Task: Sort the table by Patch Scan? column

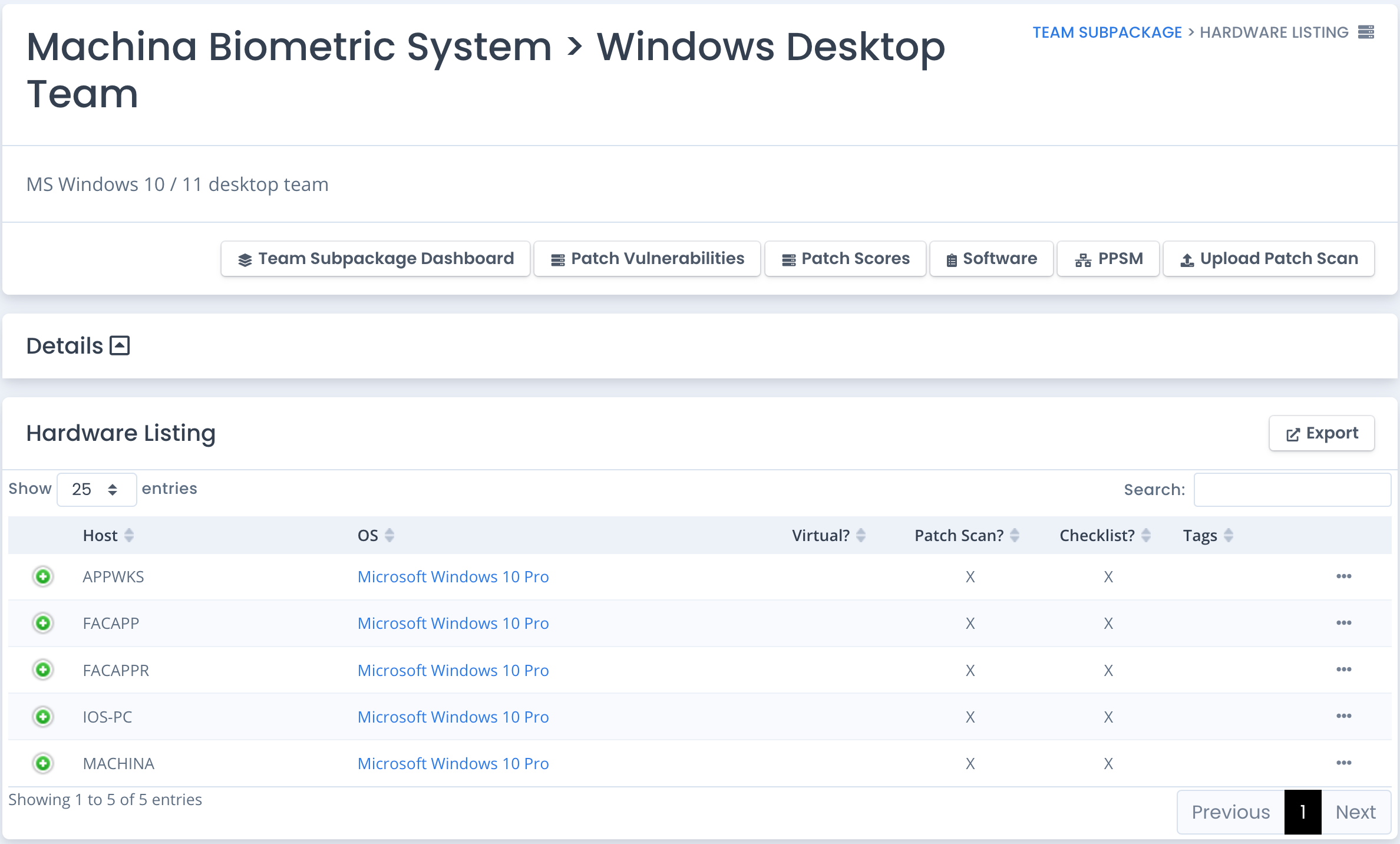Action: (967, 535)
